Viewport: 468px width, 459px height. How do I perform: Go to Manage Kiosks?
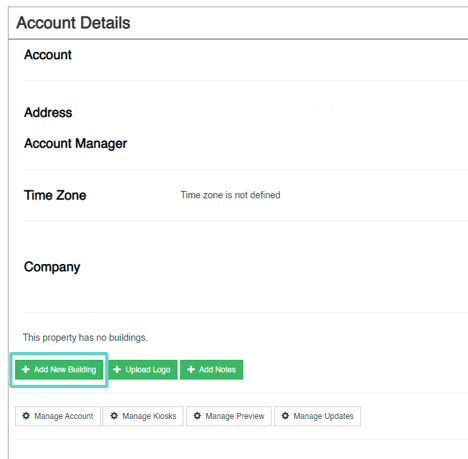(x=143, y=416)
